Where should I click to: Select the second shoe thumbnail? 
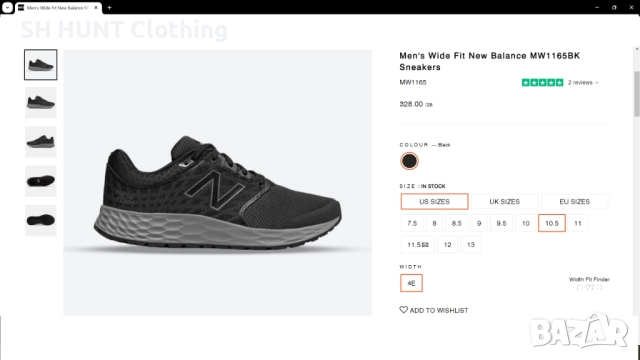pyautogui.click(x=41, y=103)
